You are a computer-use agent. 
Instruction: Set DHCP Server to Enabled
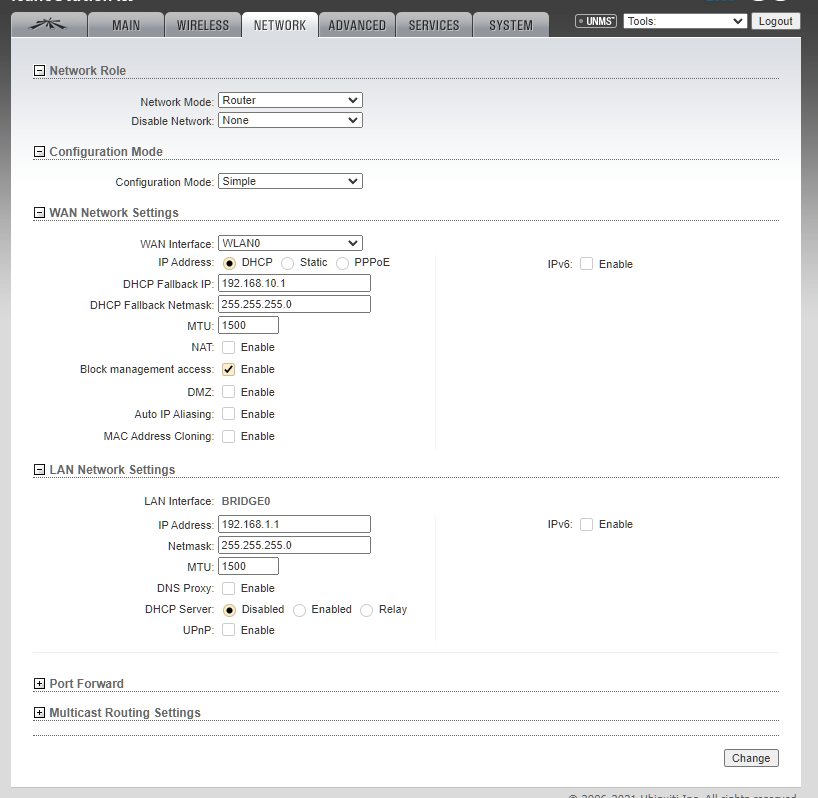[x=299, y=610]
